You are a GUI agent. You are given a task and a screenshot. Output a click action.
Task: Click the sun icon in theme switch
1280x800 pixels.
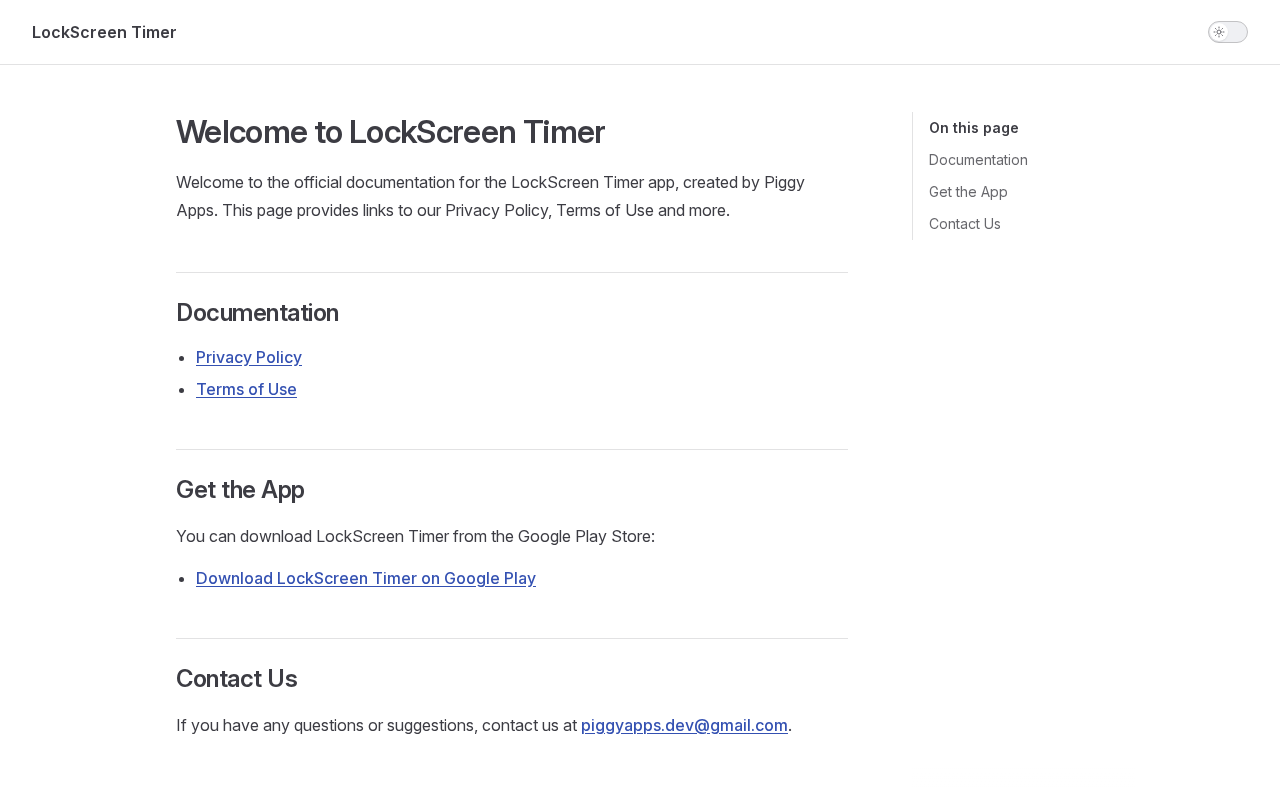click(1219, 32)
